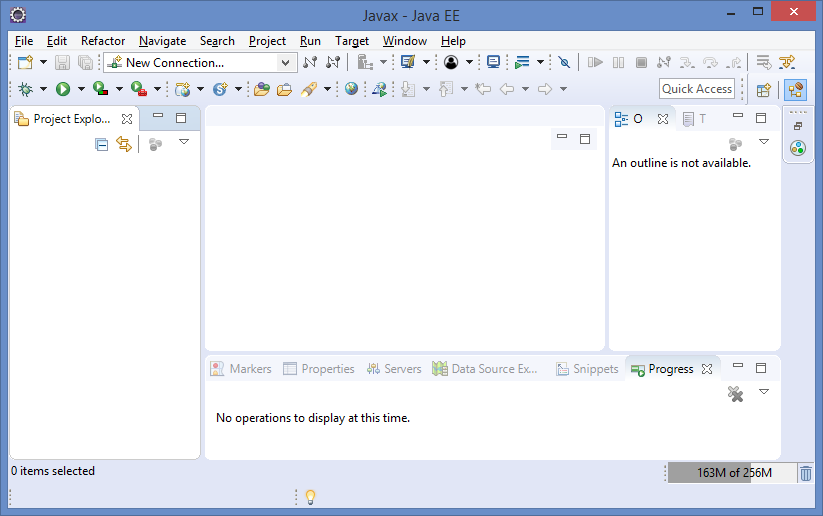
Task: Click the Open Perspective icon
Action: coord(764,89)
